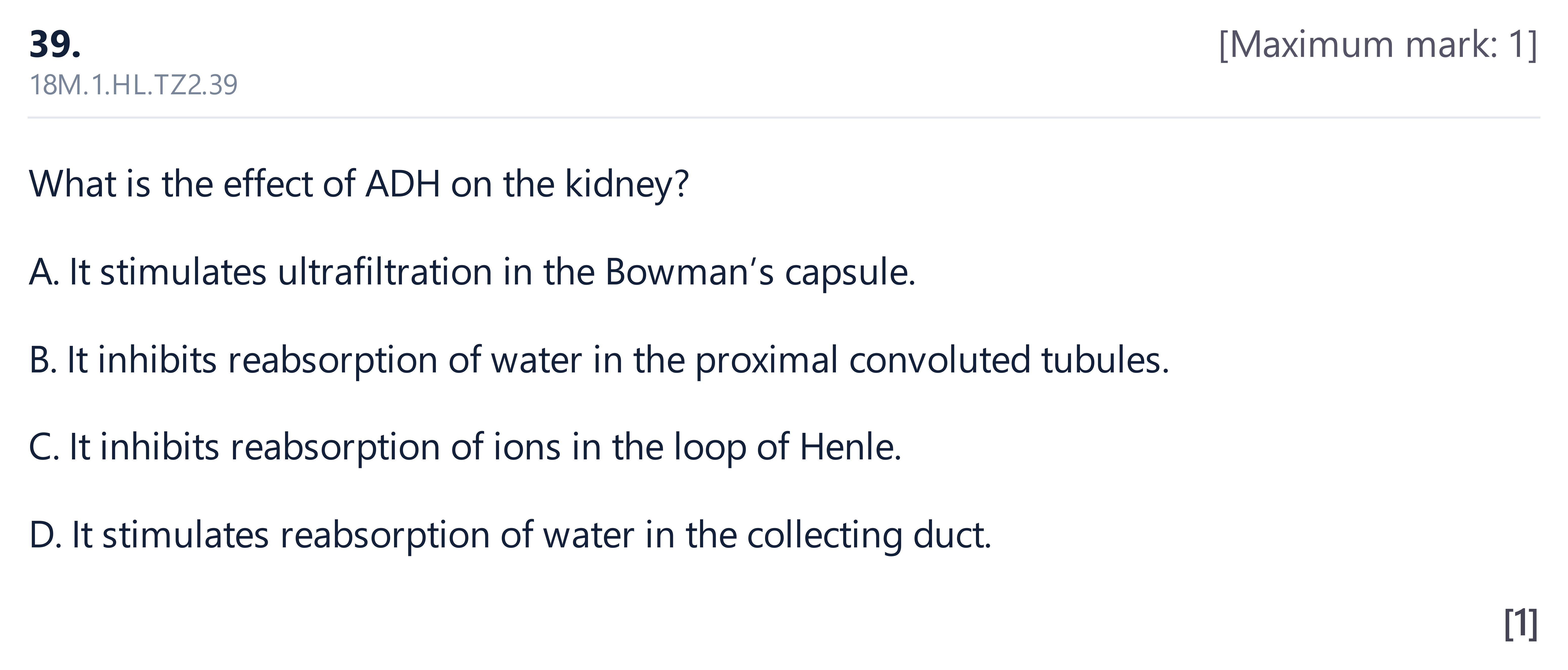Click the word tubules in option B
The width and height of the screenshot is (1568, 670).
pos(1105,360)
